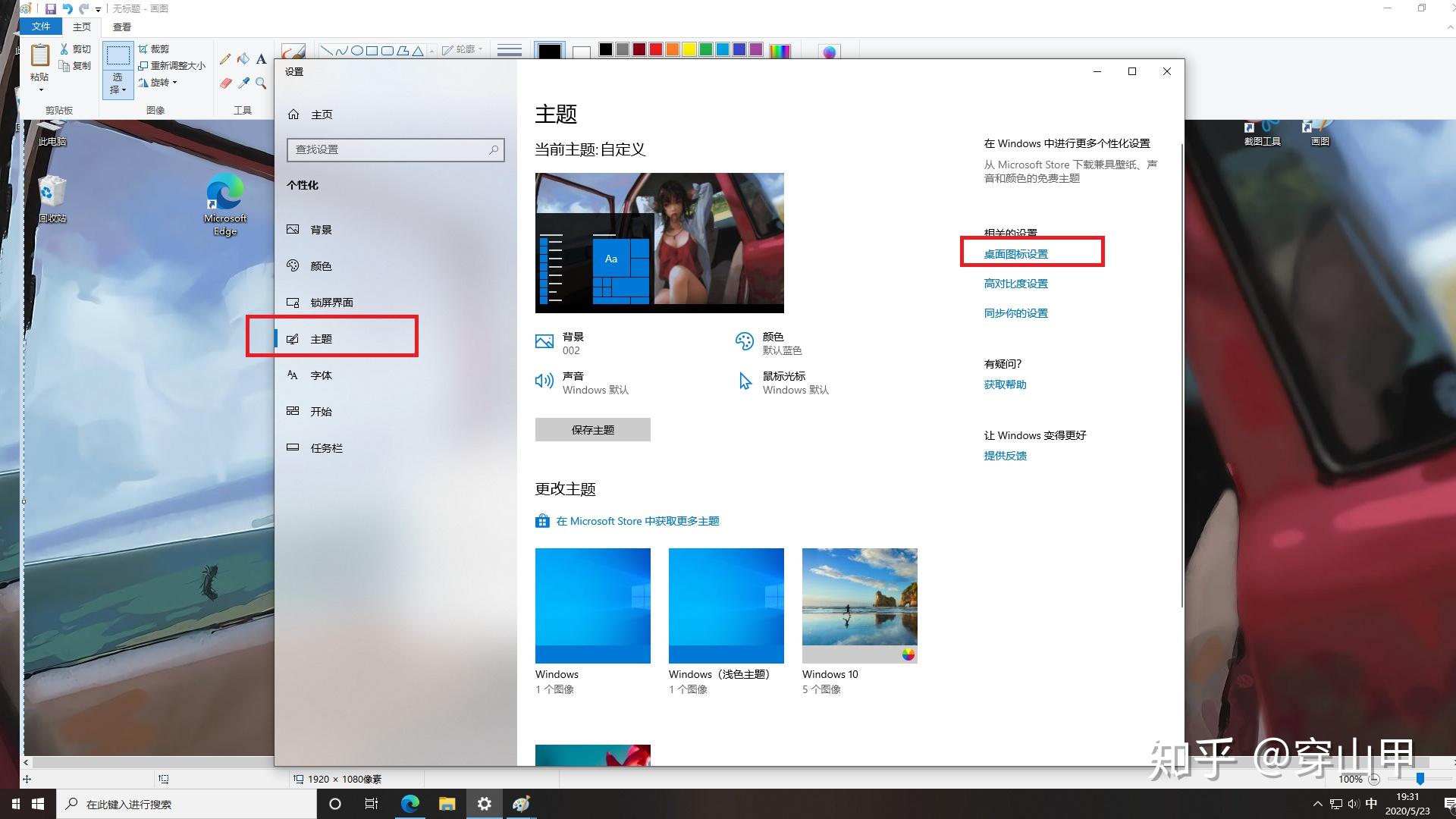
Task: Open the line thickness selector in Paint
Action: (x=510, y=50)
